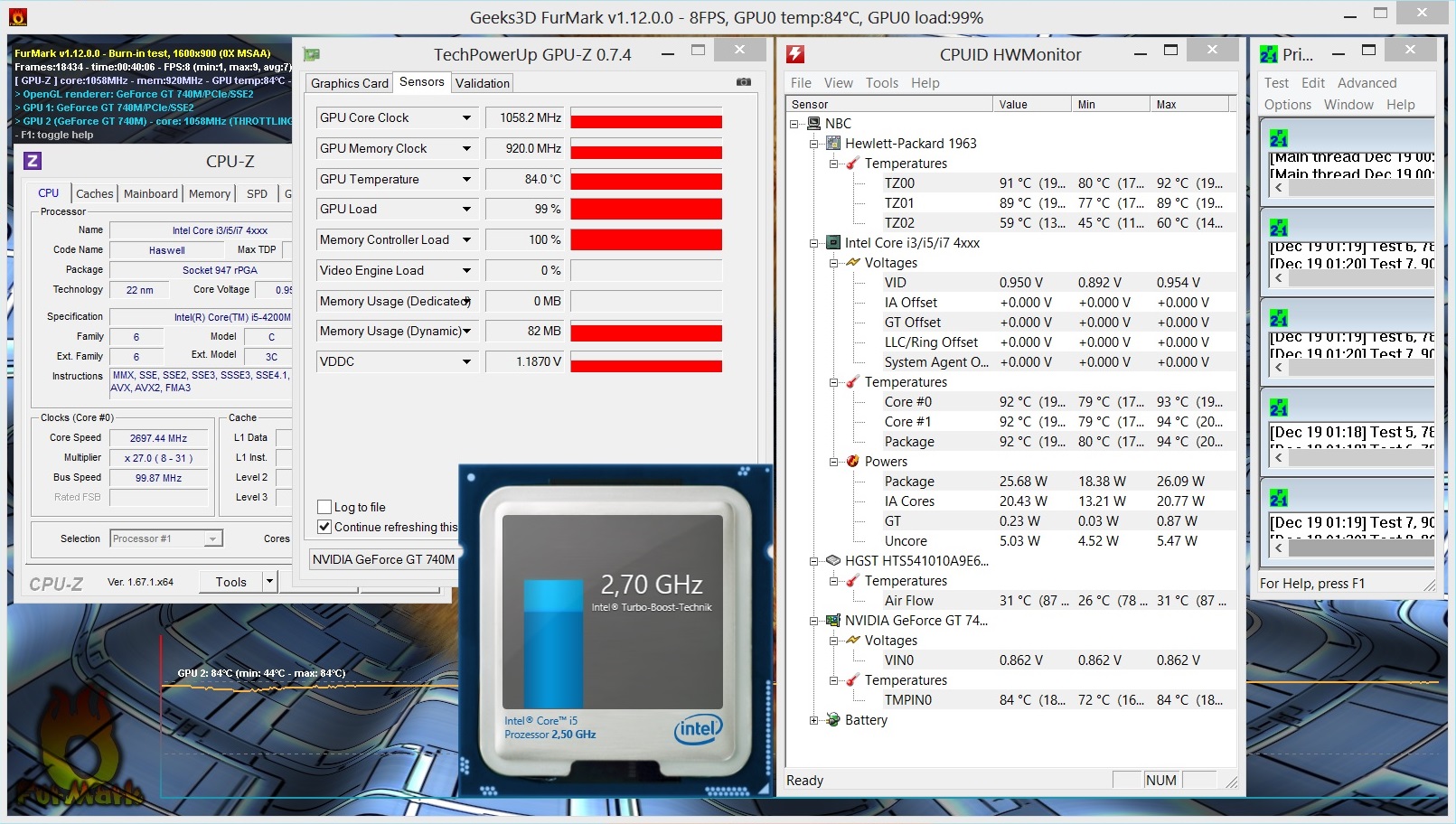This screenshot has width=1456, height=824.
Task: Open CPU-Z SPD tab
Action: 258,193
